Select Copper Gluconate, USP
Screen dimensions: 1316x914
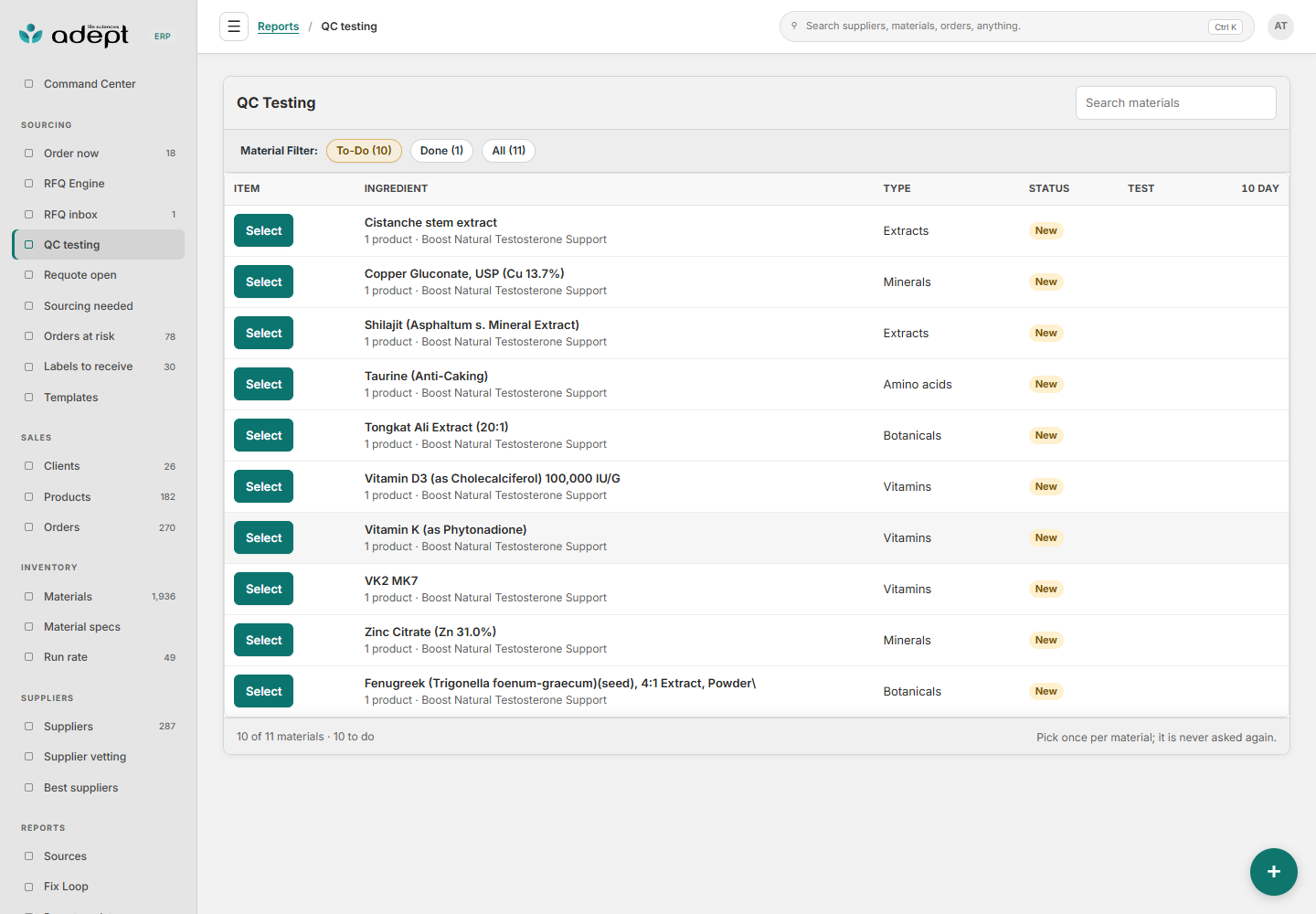[263, 282]
